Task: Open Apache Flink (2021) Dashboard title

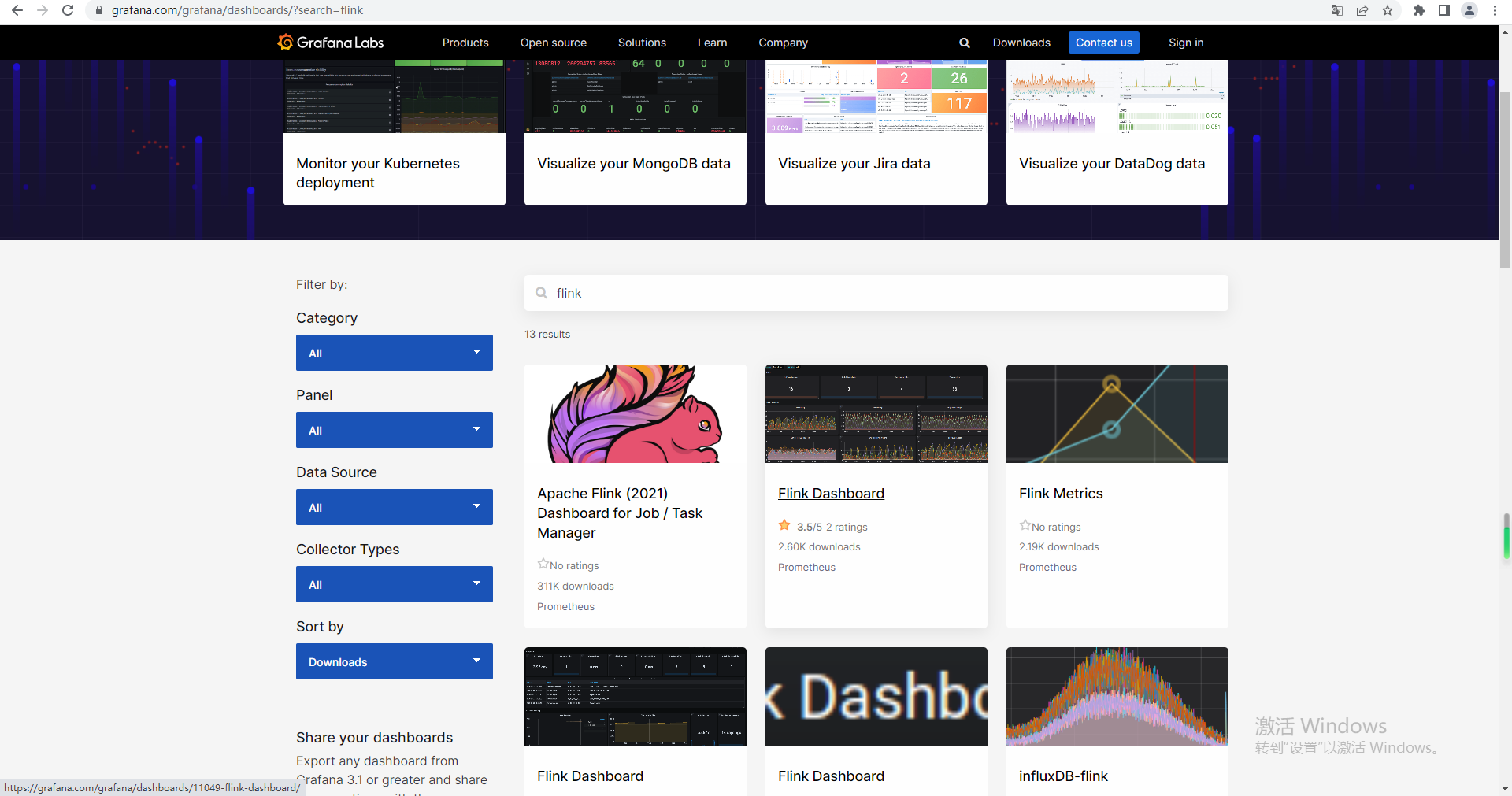Action: 620,513
